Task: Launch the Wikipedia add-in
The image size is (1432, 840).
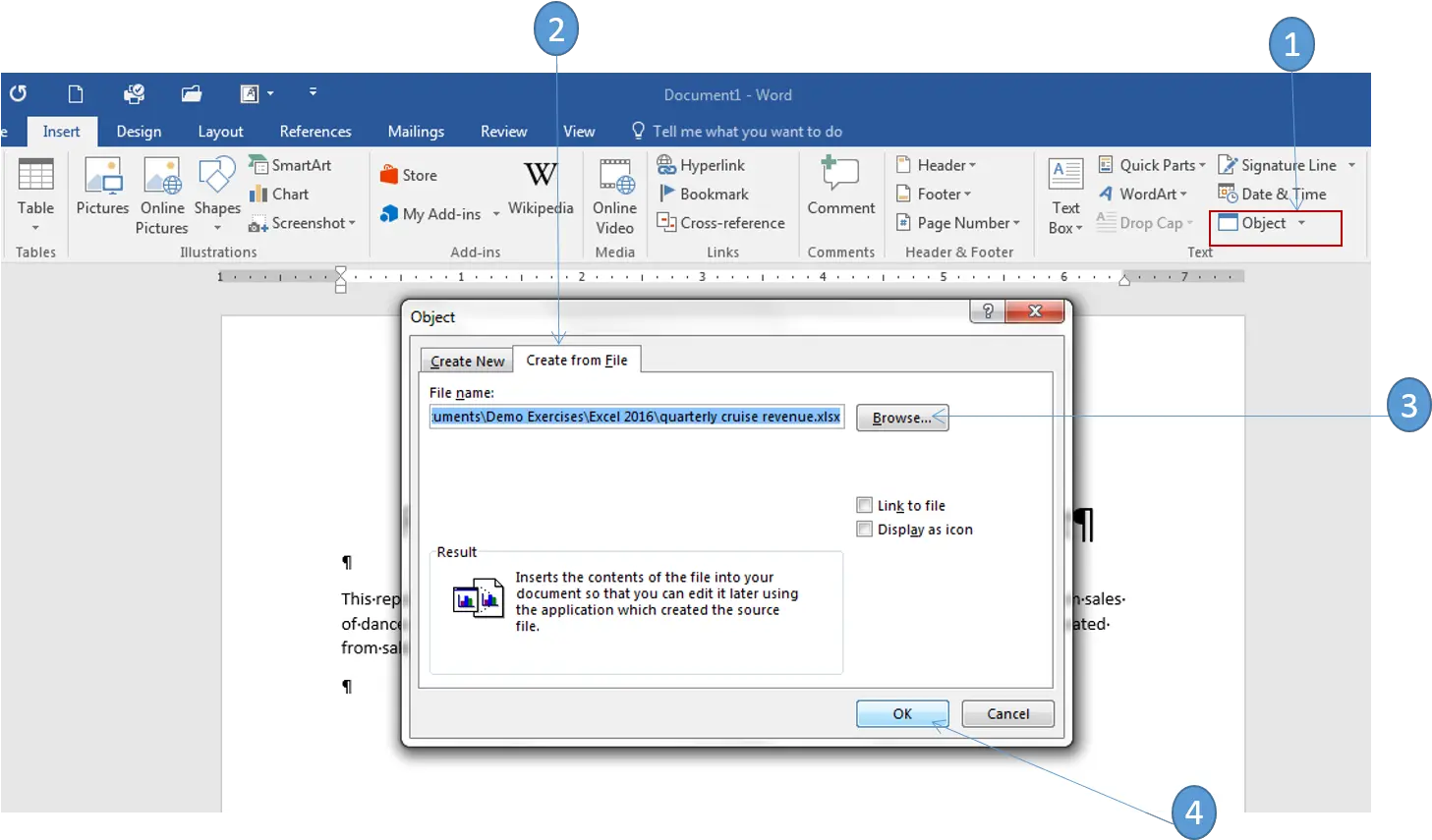Action: [x=541, y=187]
